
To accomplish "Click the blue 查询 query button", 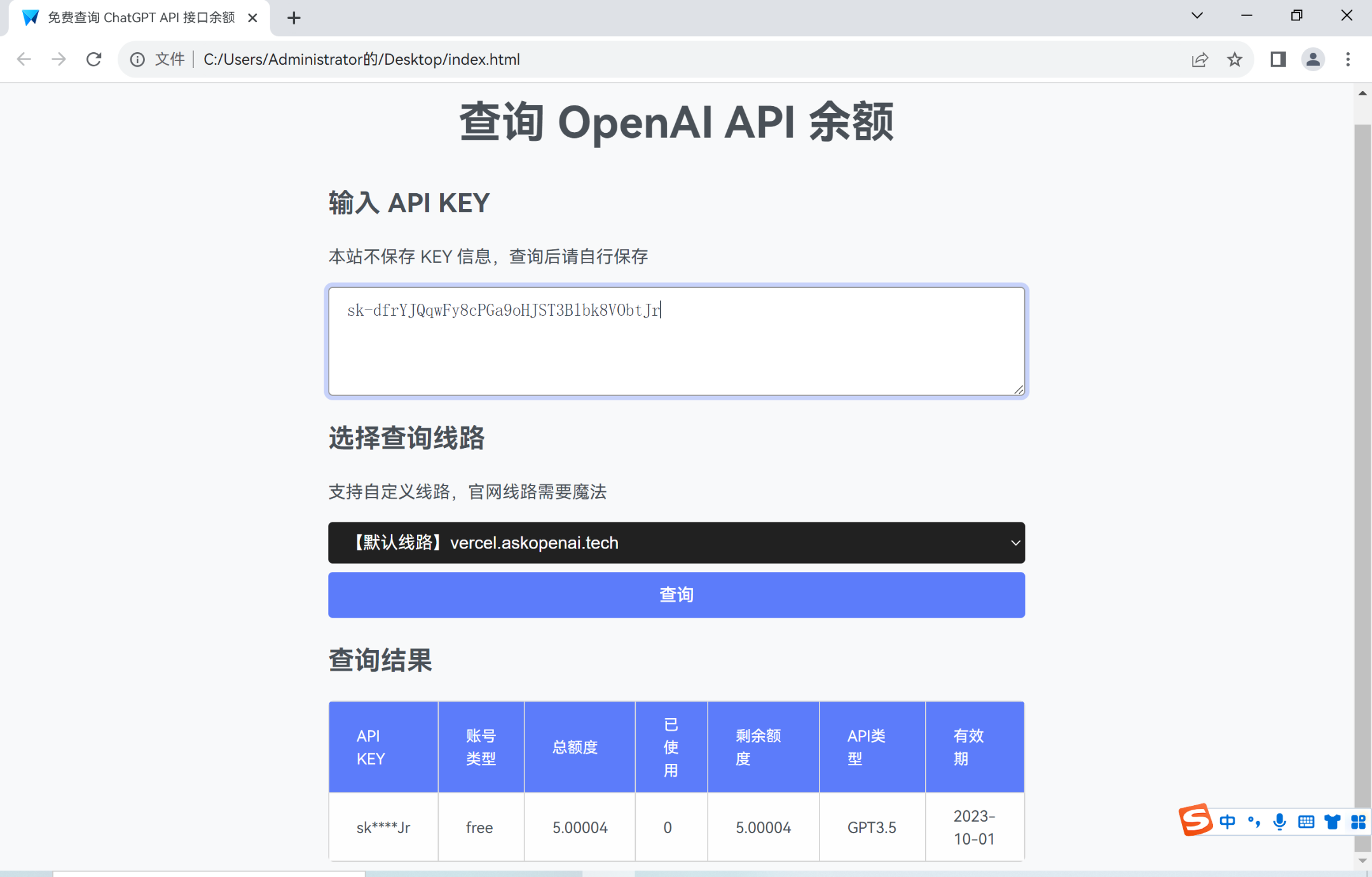I will 676,595.
